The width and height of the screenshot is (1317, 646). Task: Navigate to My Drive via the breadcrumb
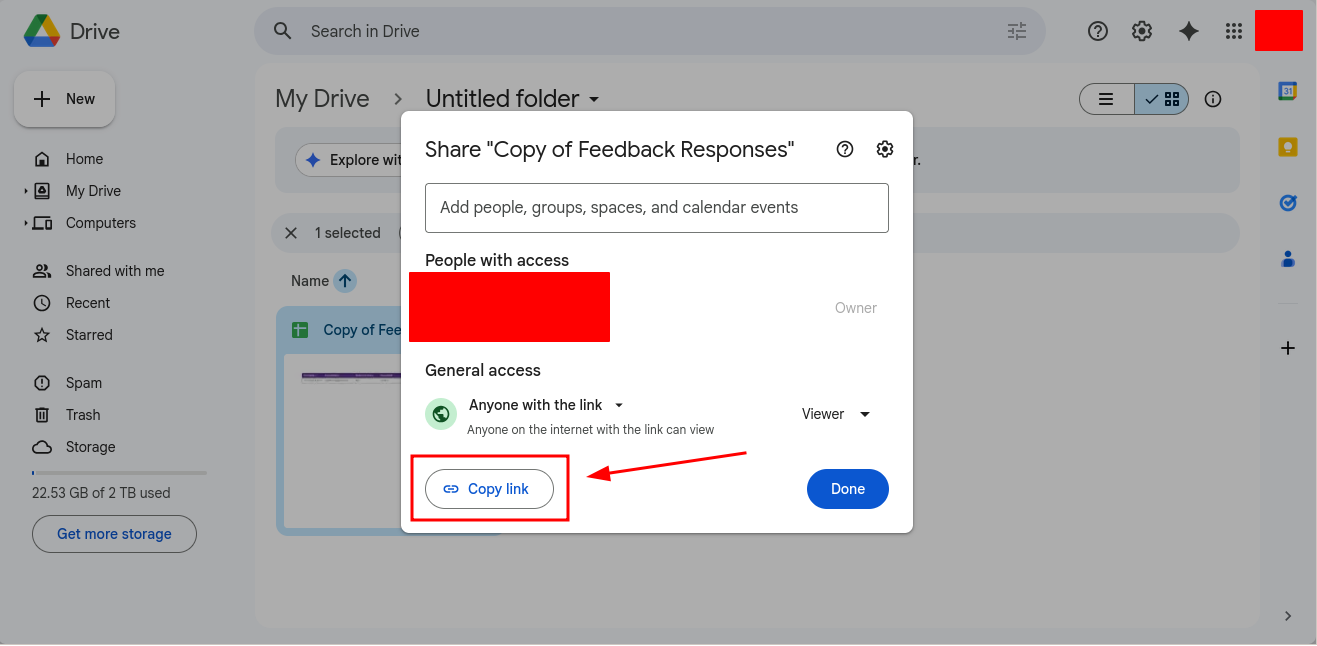(x=323, y=98)
